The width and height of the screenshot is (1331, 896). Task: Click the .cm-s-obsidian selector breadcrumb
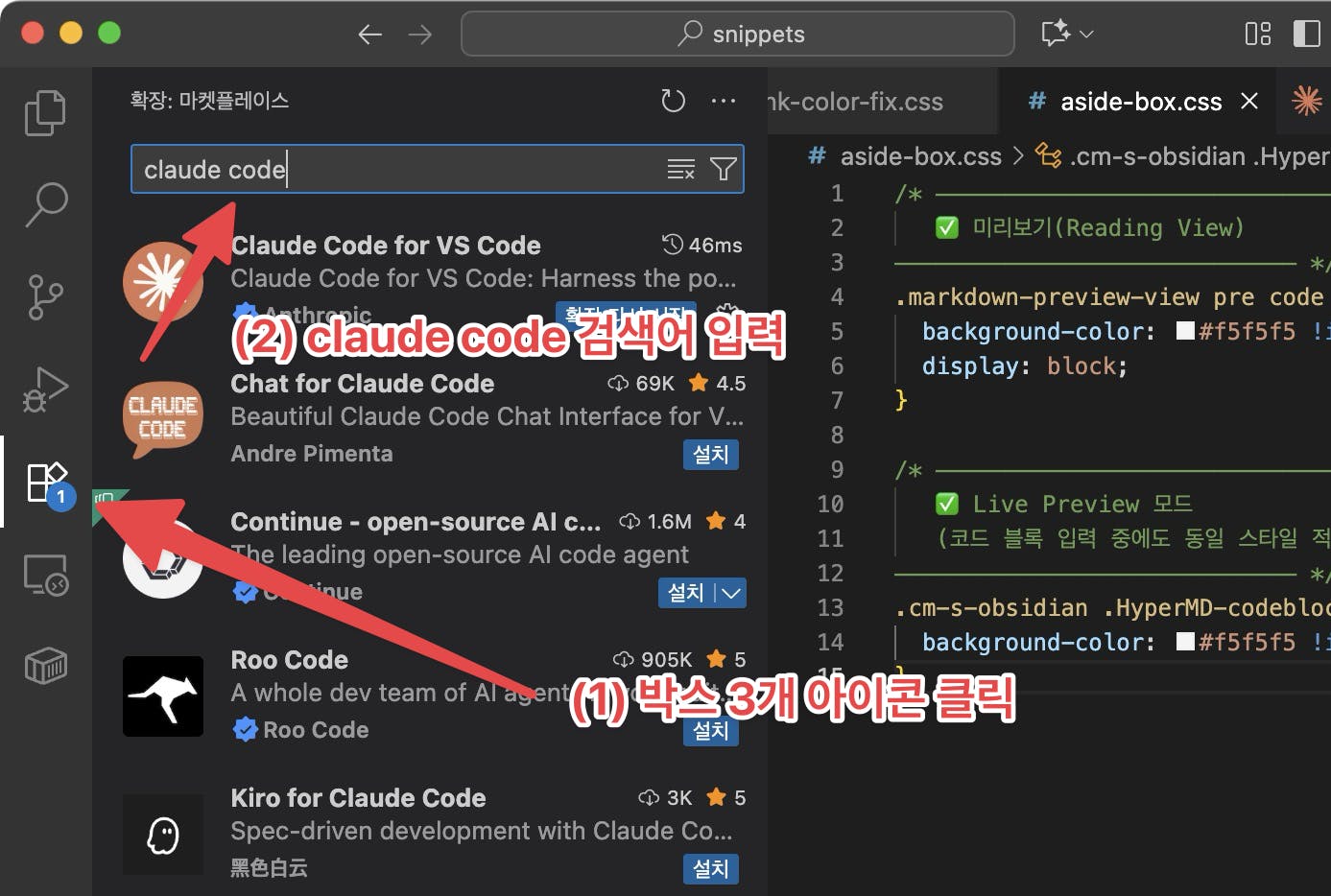[x=1183, y=156]
